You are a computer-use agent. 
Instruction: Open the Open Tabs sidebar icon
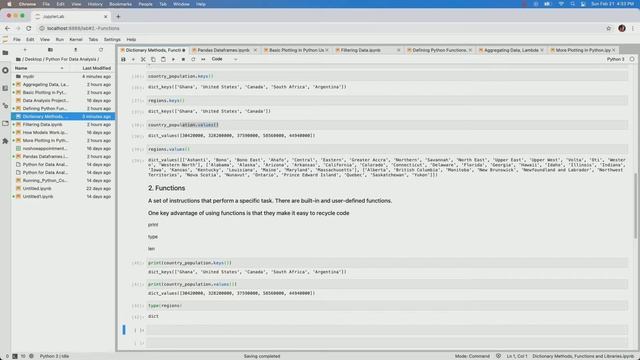tap(5, 123)
